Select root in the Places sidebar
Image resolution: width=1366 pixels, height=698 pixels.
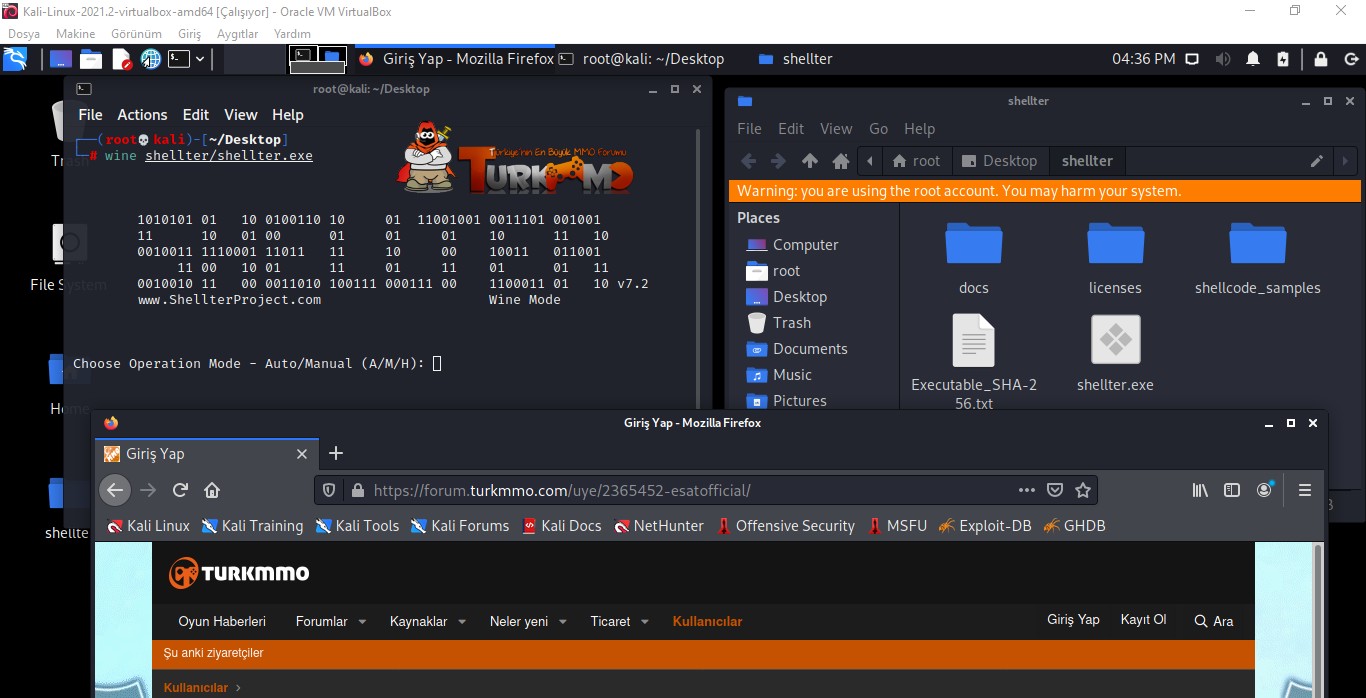click(774, 271)
